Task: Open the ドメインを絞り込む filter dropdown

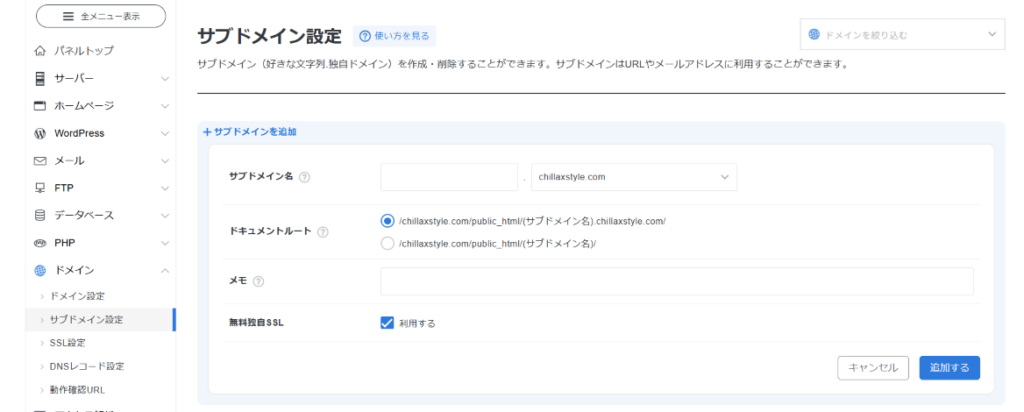Action: [x=901, y=35]
